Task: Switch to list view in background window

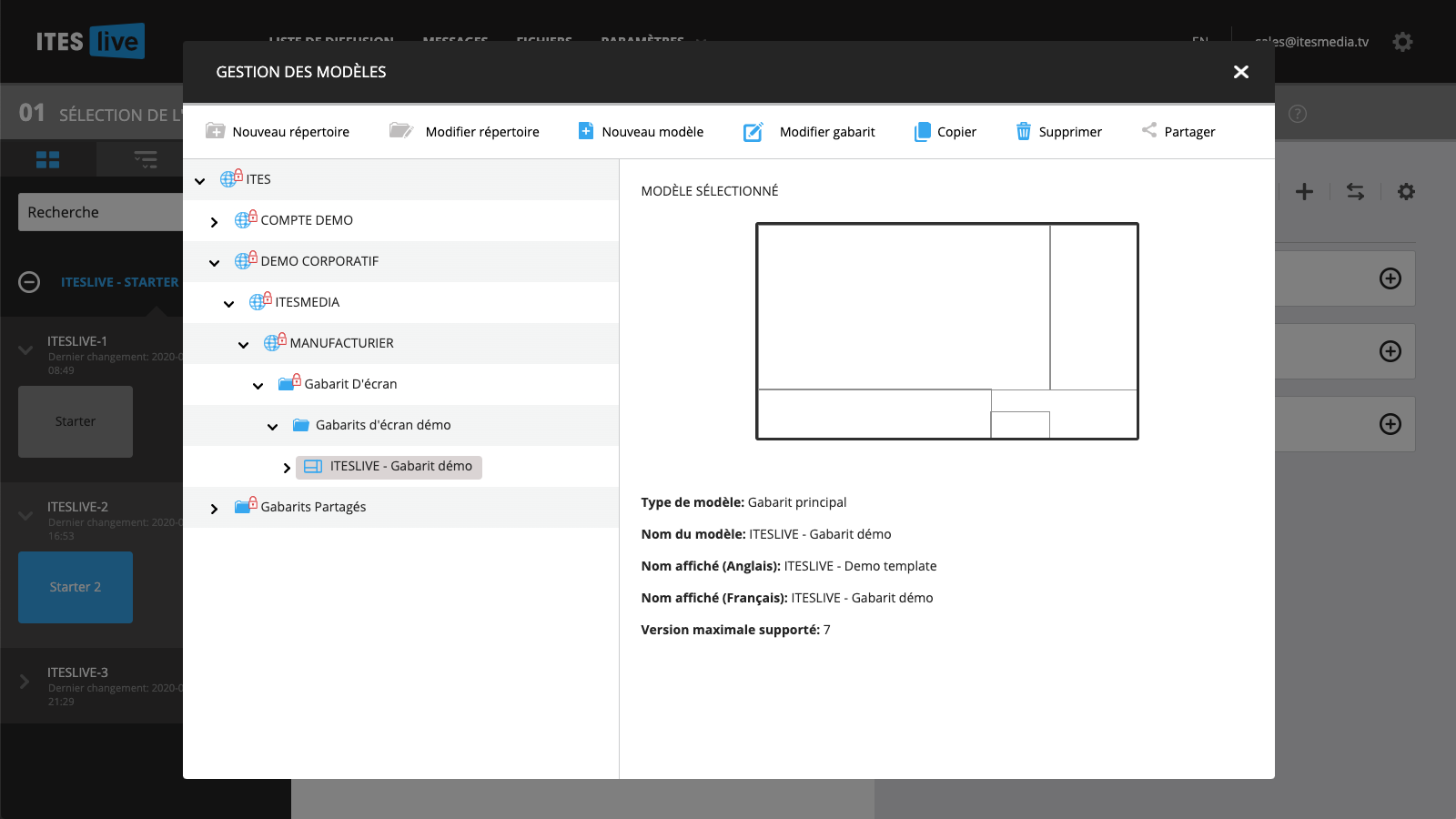Action: 146,160
